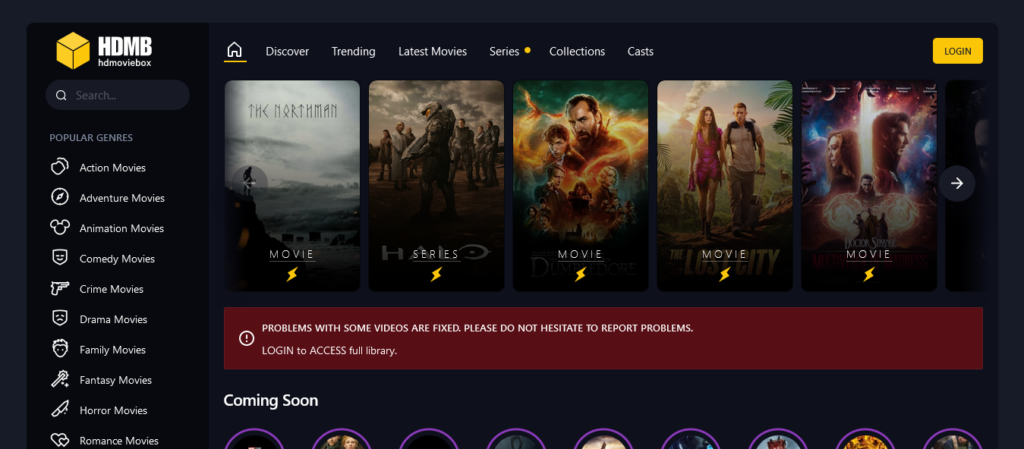Select the Action Movies genre link
The image size is (1024, 449).
(x=112, y=168)
